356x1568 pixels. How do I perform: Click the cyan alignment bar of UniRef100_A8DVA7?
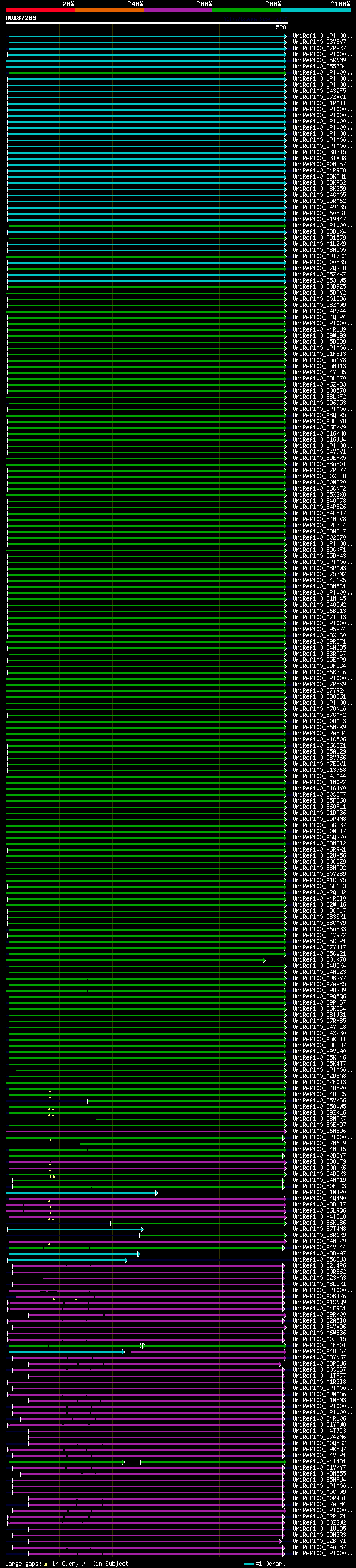(x=74, y=1253)
